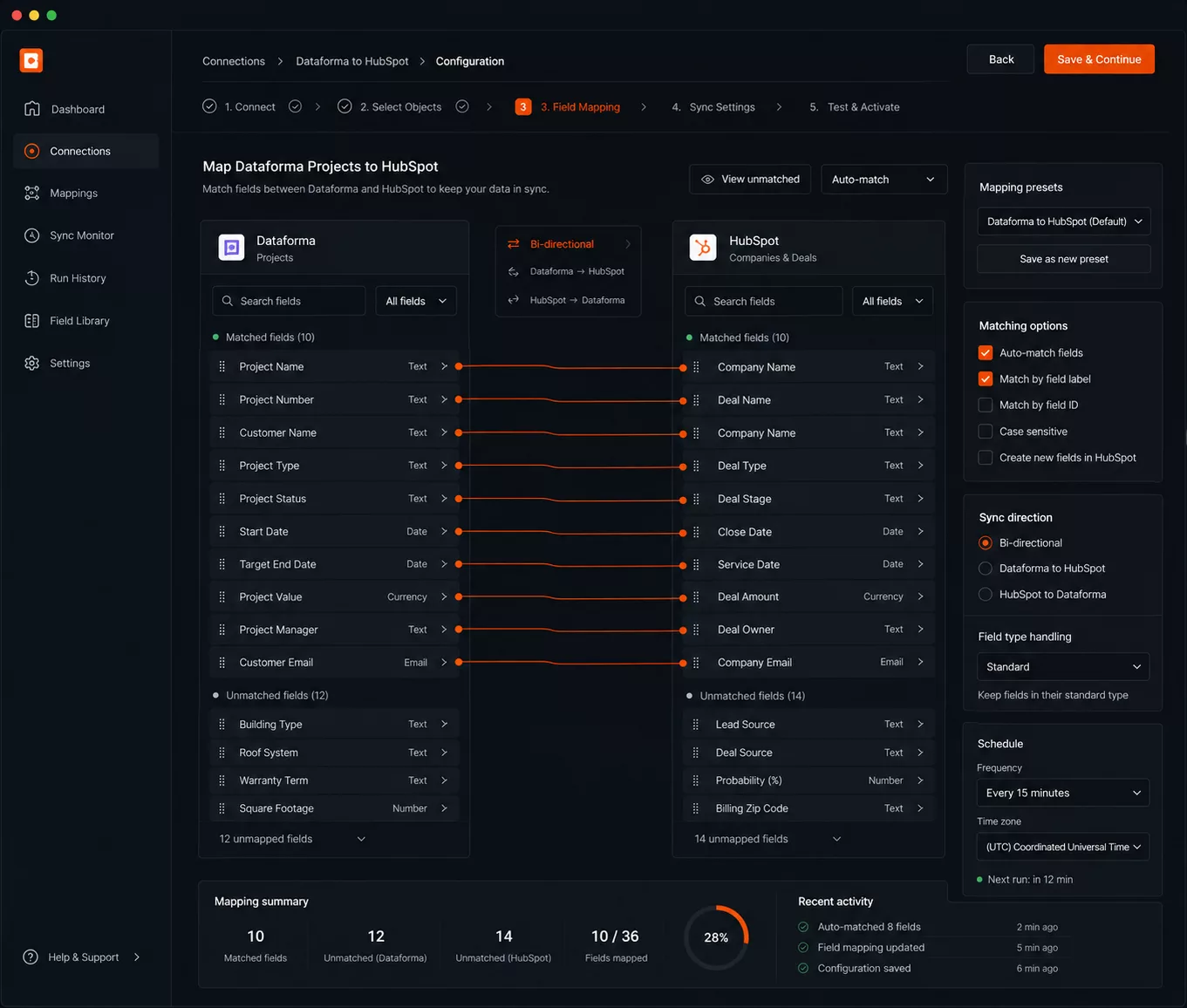Screen dimensions: 1187x1008
Task: Click the Connections sidebar icon
Action: pyautogui.click(x=32, y=151)
